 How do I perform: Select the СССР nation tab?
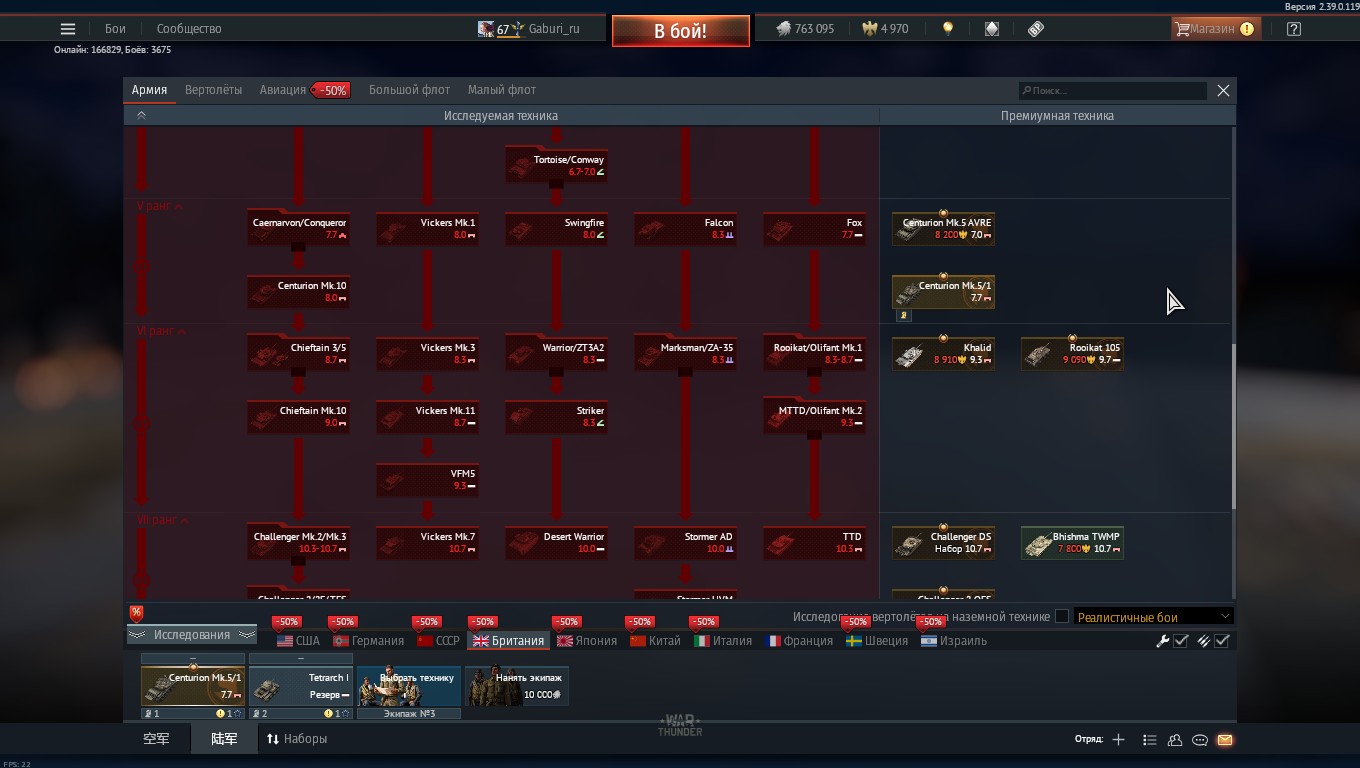click(438, 641)
